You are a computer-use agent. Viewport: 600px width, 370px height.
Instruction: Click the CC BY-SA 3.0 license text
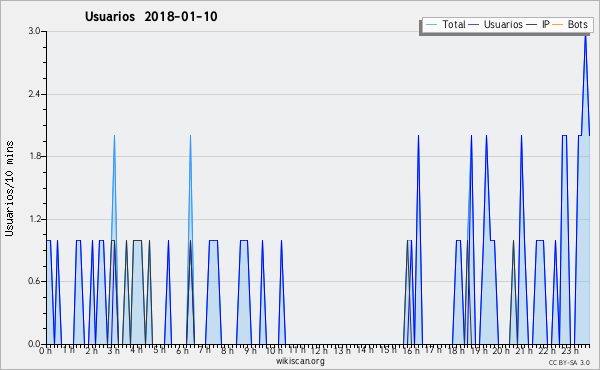pos(569,362)
